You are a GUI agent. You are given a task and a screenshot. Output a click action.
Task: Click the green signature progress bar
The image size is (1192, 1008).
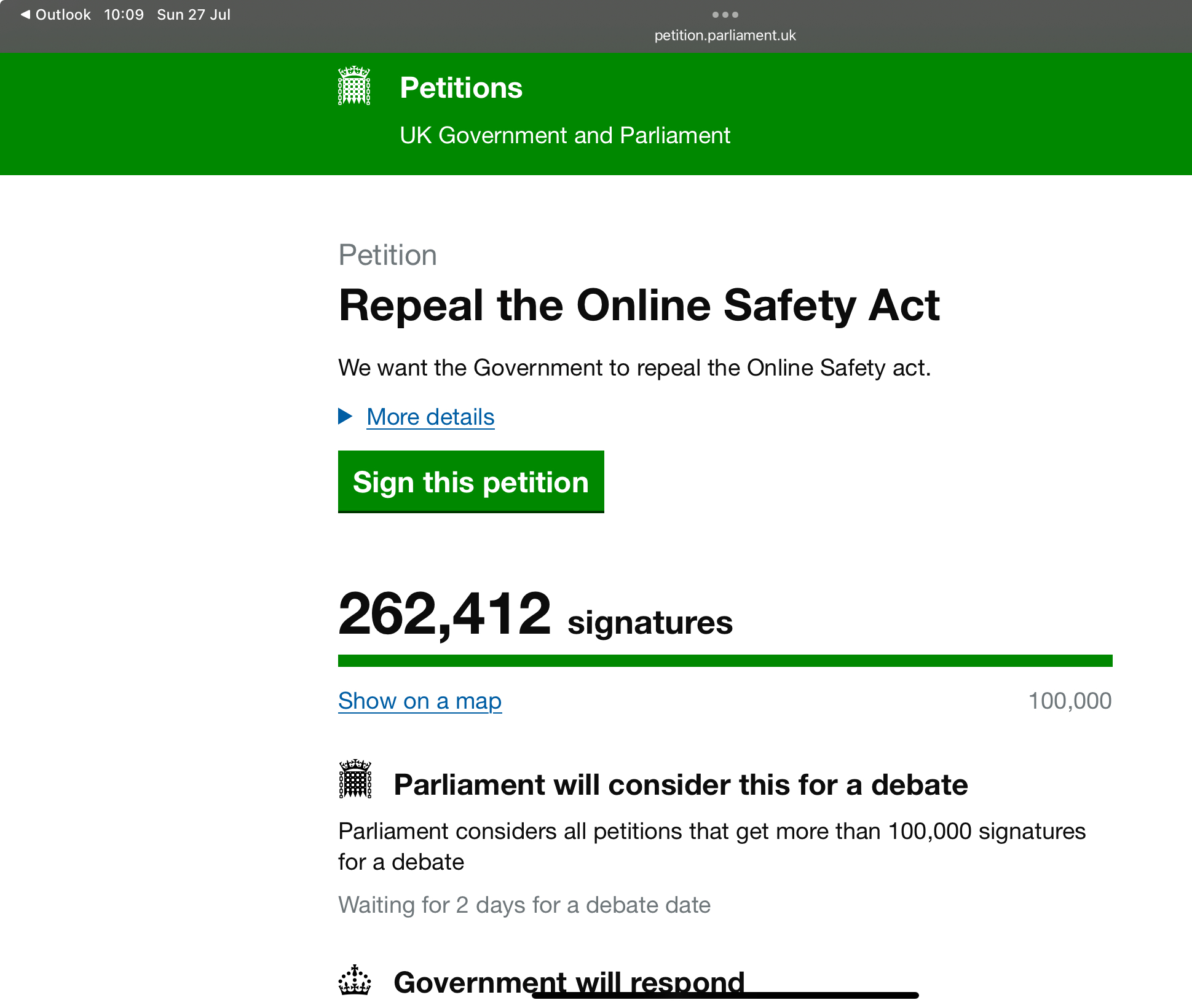tap(725, 661)
